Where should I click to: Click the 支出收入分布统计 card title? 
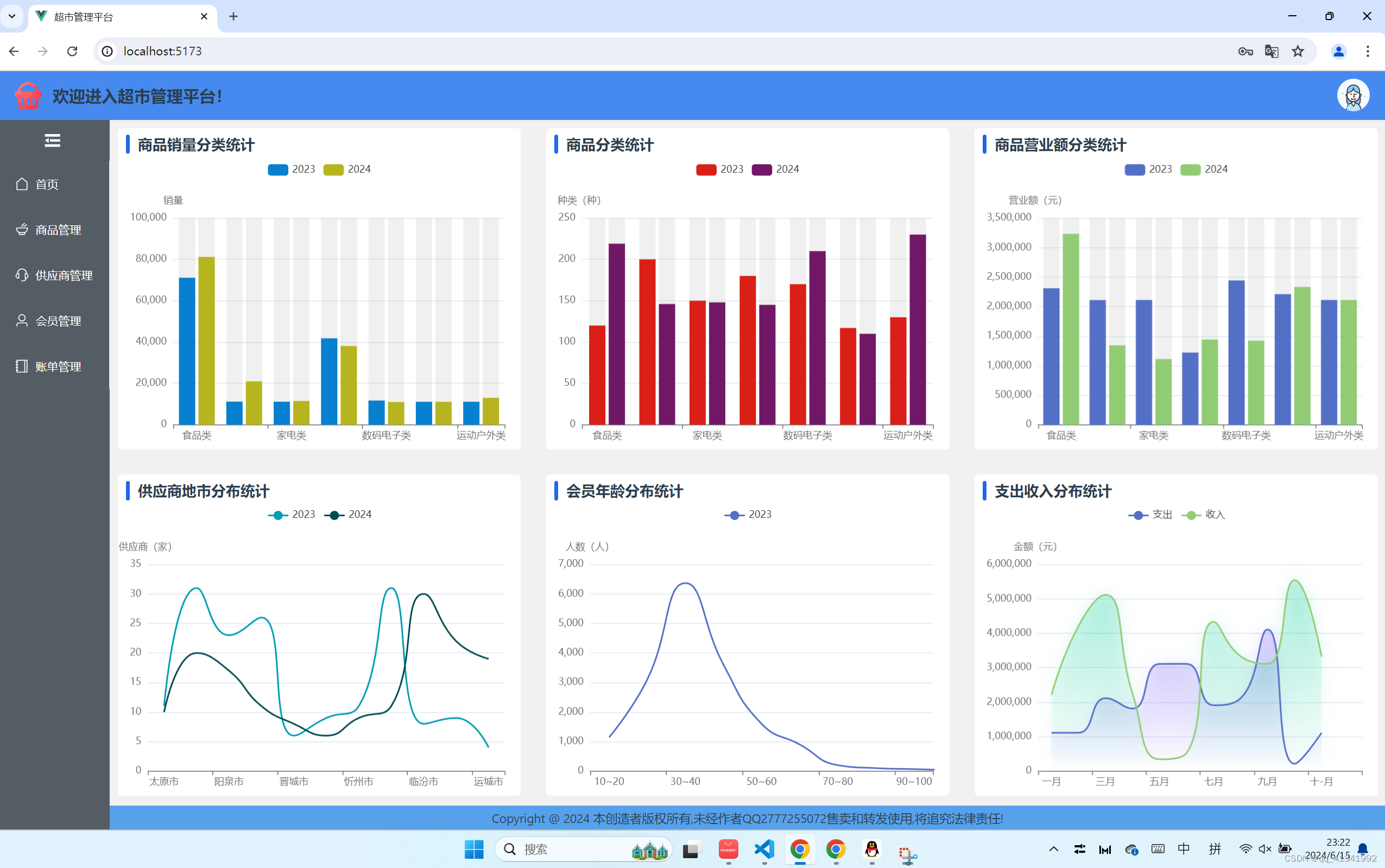point(1053,491)
